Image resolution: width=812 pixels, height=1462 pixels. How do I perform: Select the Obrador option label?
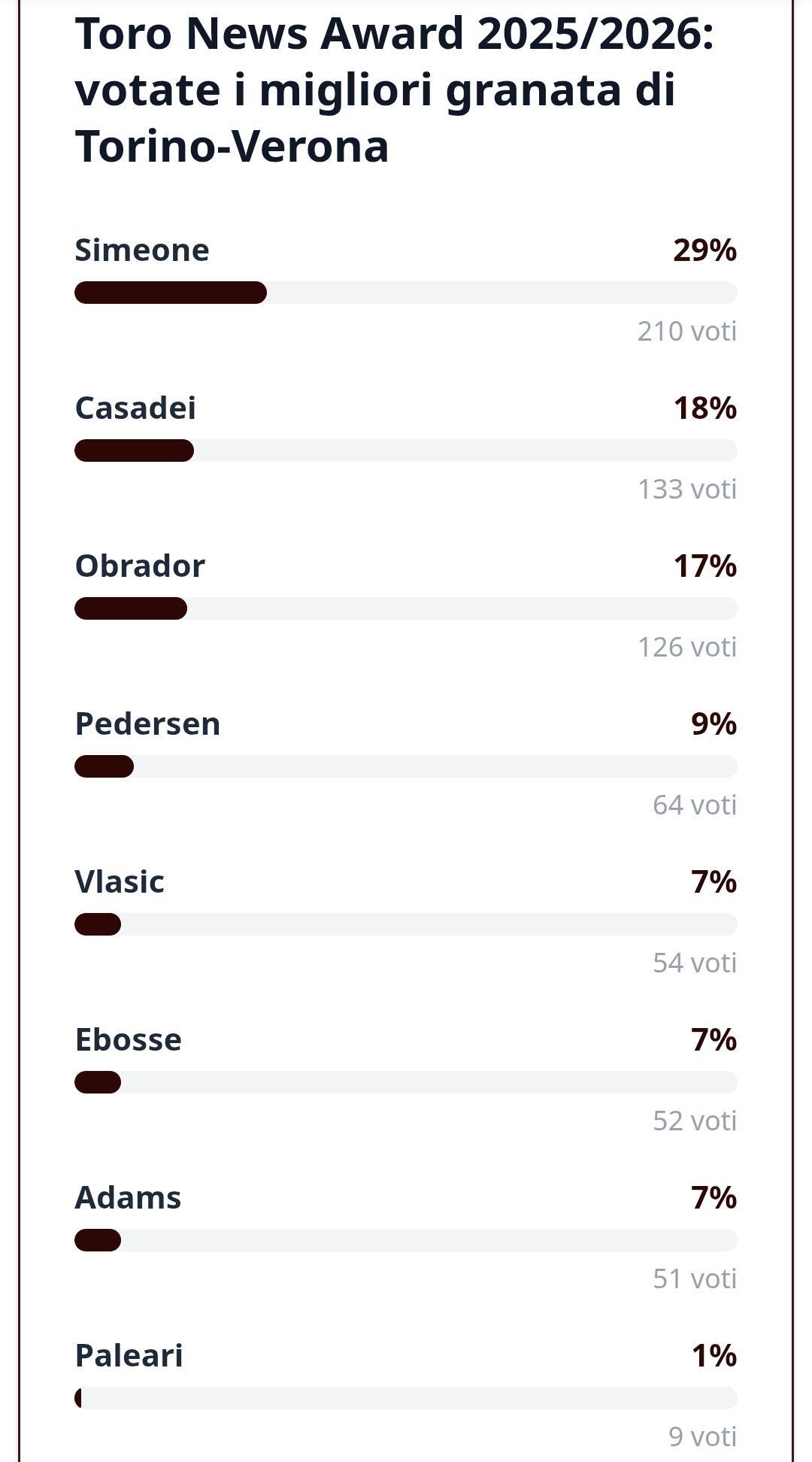coord(140,566)
